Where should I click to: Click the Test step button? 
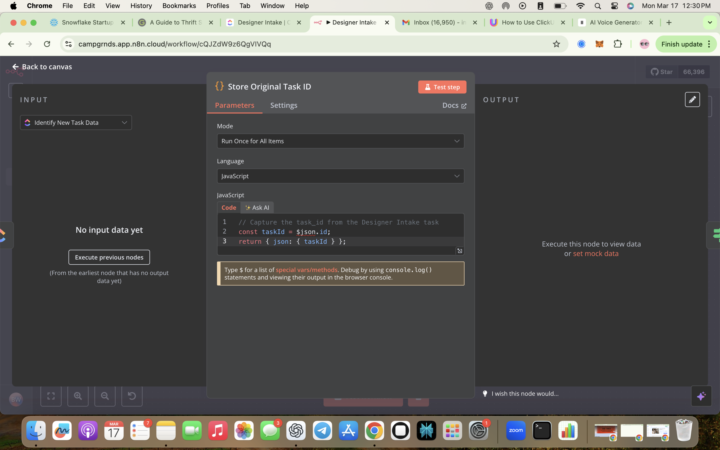(442, 87)
